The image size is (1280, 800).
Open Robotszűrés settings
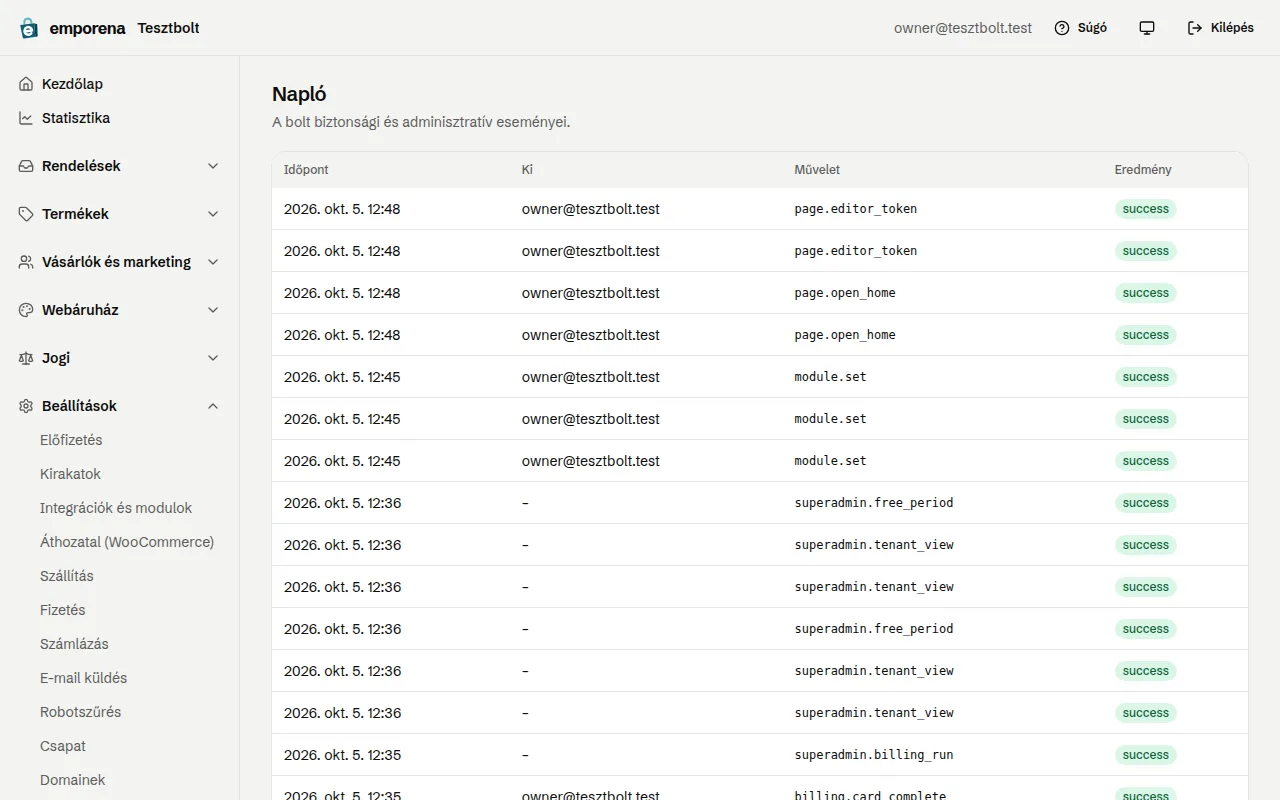(81, 712)
